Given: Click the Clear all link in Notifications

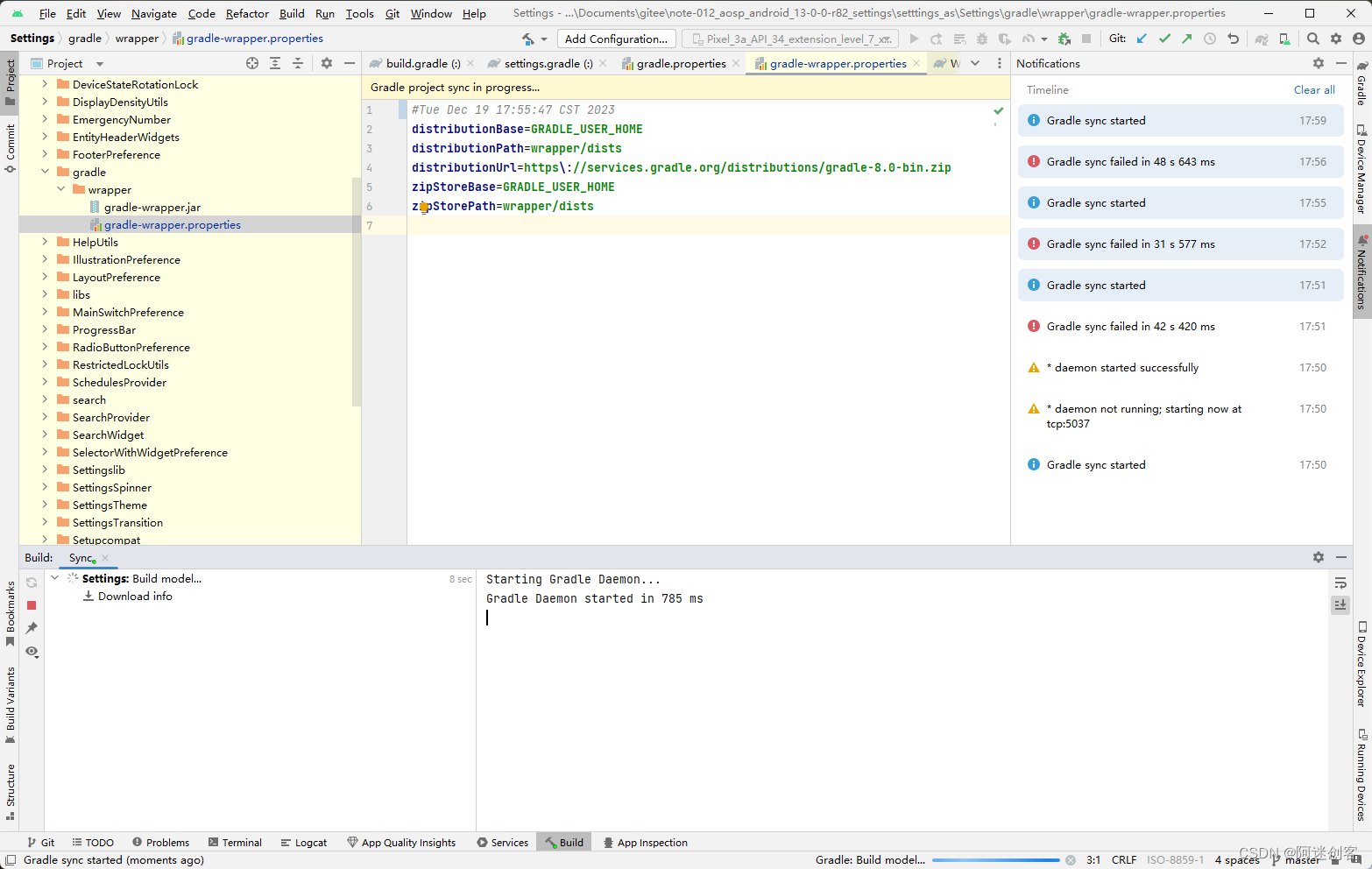Looking at the screenshot, I should pos(1314,89).
